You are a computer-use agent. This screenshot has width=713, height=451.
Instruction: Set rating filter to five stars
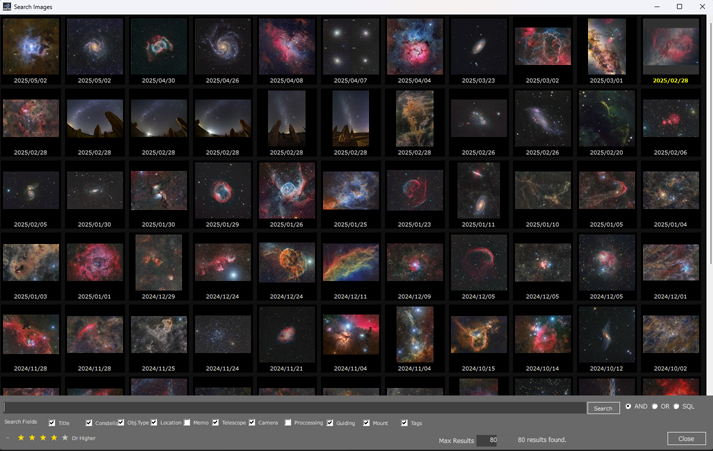[x=65, y=438]
